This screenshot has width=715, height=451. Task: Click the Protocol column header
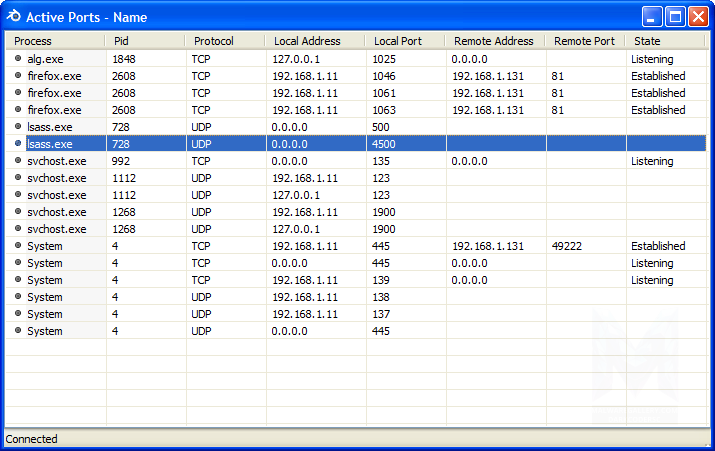pyautogui.click(x=224, y=41)
